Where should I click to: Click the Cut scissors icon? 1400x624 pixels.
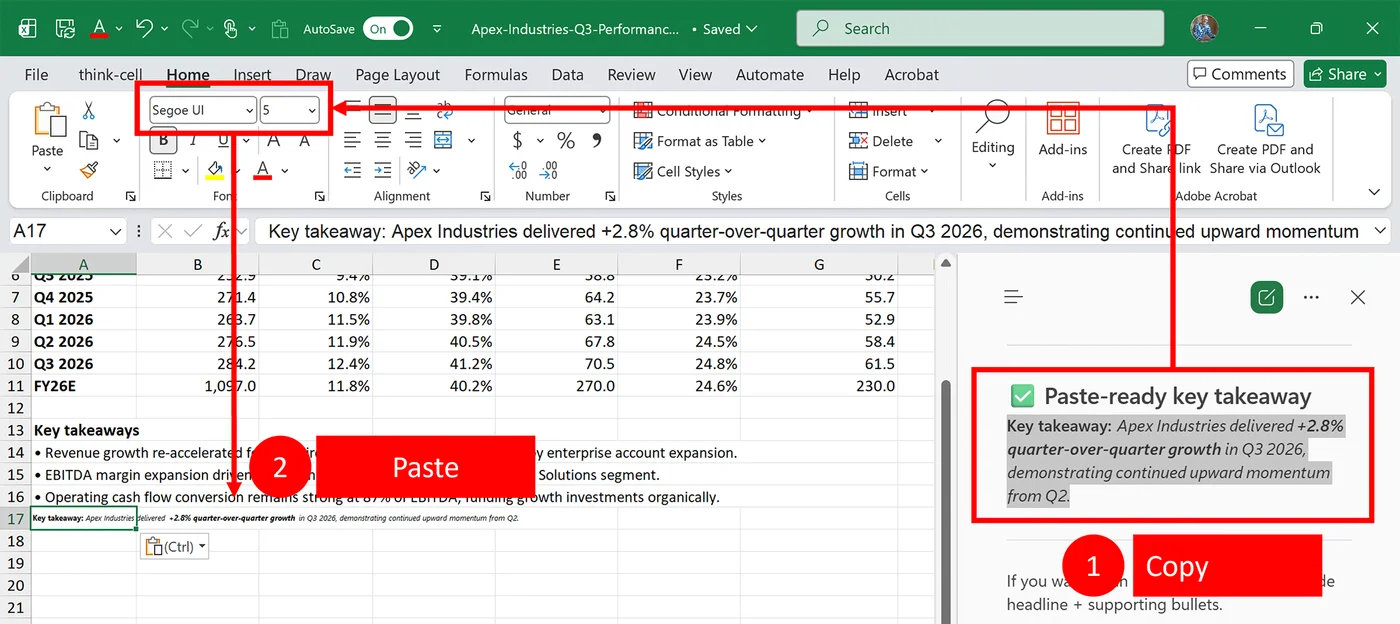click(x=88, y=110)
